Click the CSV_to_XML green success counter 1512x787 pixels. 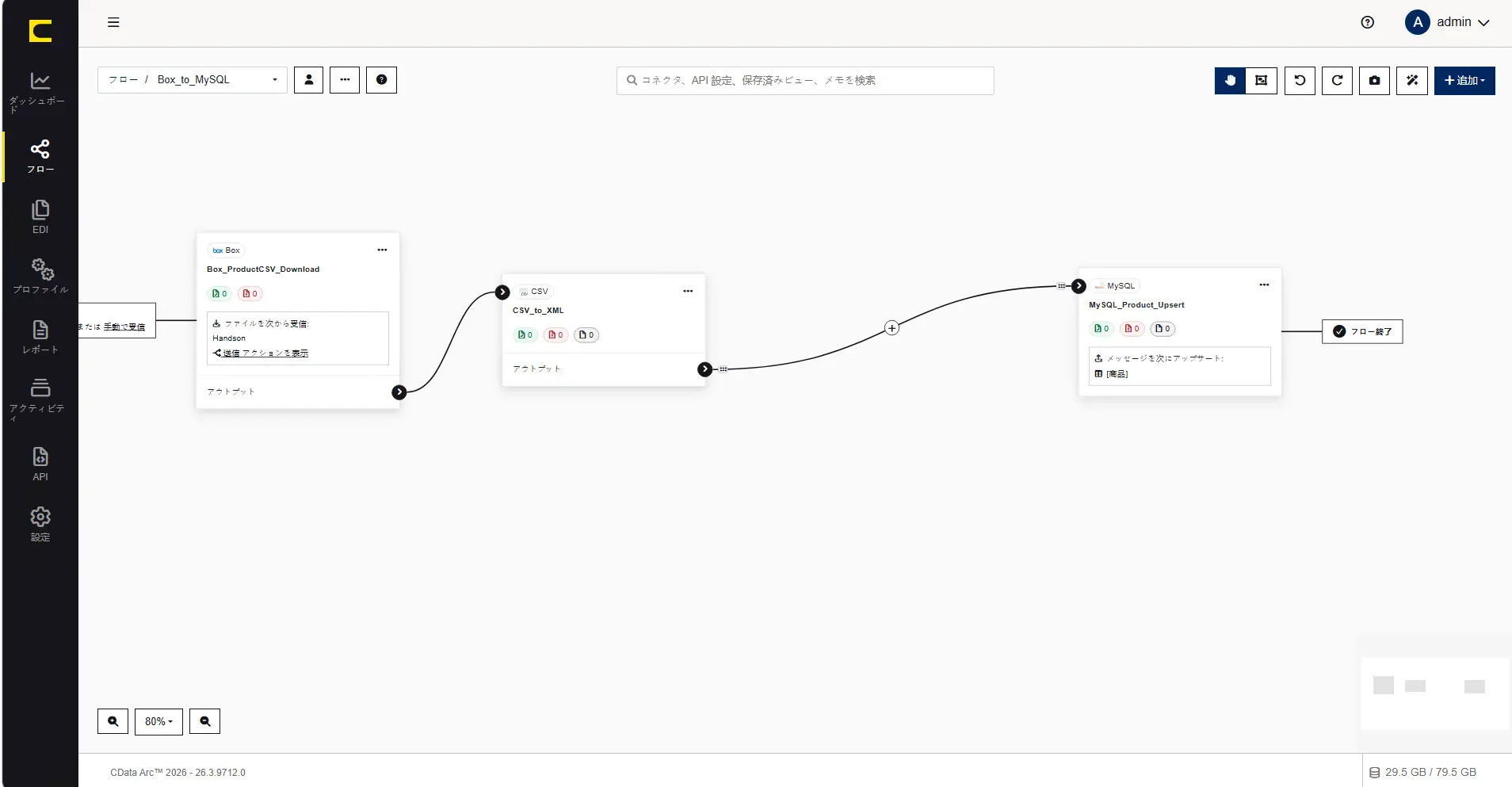[525, 335]
